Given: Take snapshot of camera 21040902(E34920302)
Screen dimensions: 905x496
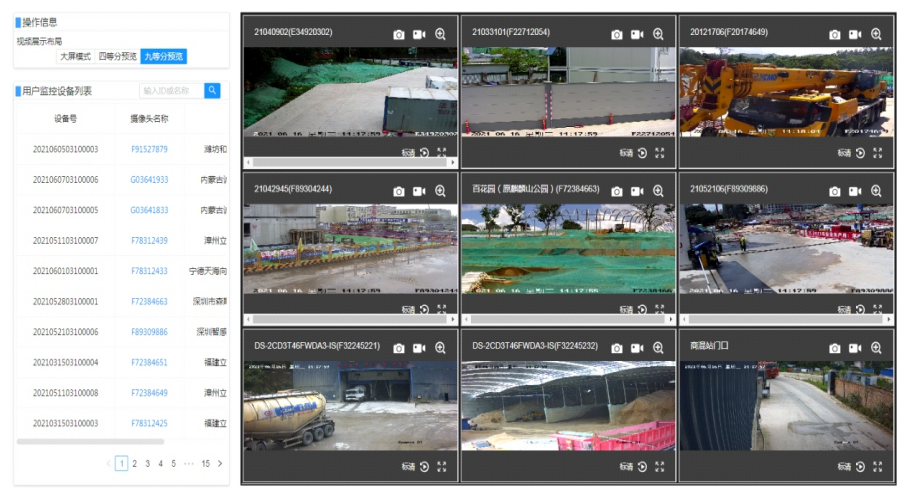Looking at the screenshot, I should pyautogui.click(x=399, y=34).
